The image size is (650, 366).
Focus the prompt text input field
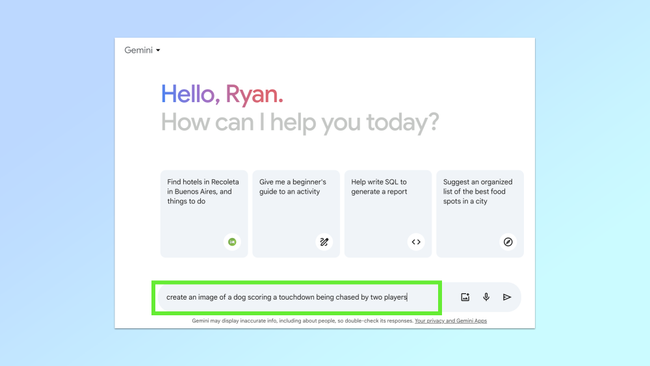(297, 297)
